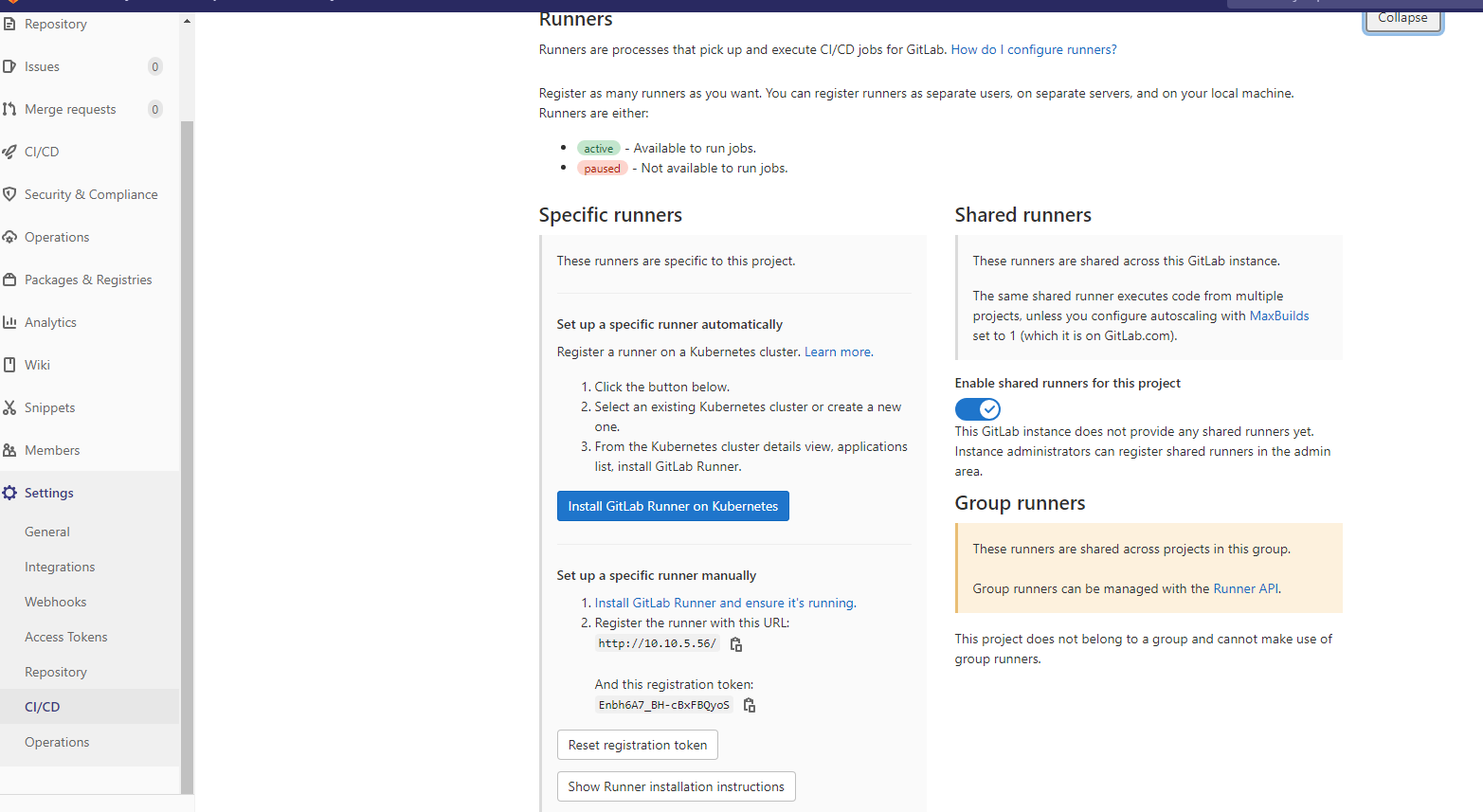
Task: Open Analytics via the chart icon
Action: 9,322
